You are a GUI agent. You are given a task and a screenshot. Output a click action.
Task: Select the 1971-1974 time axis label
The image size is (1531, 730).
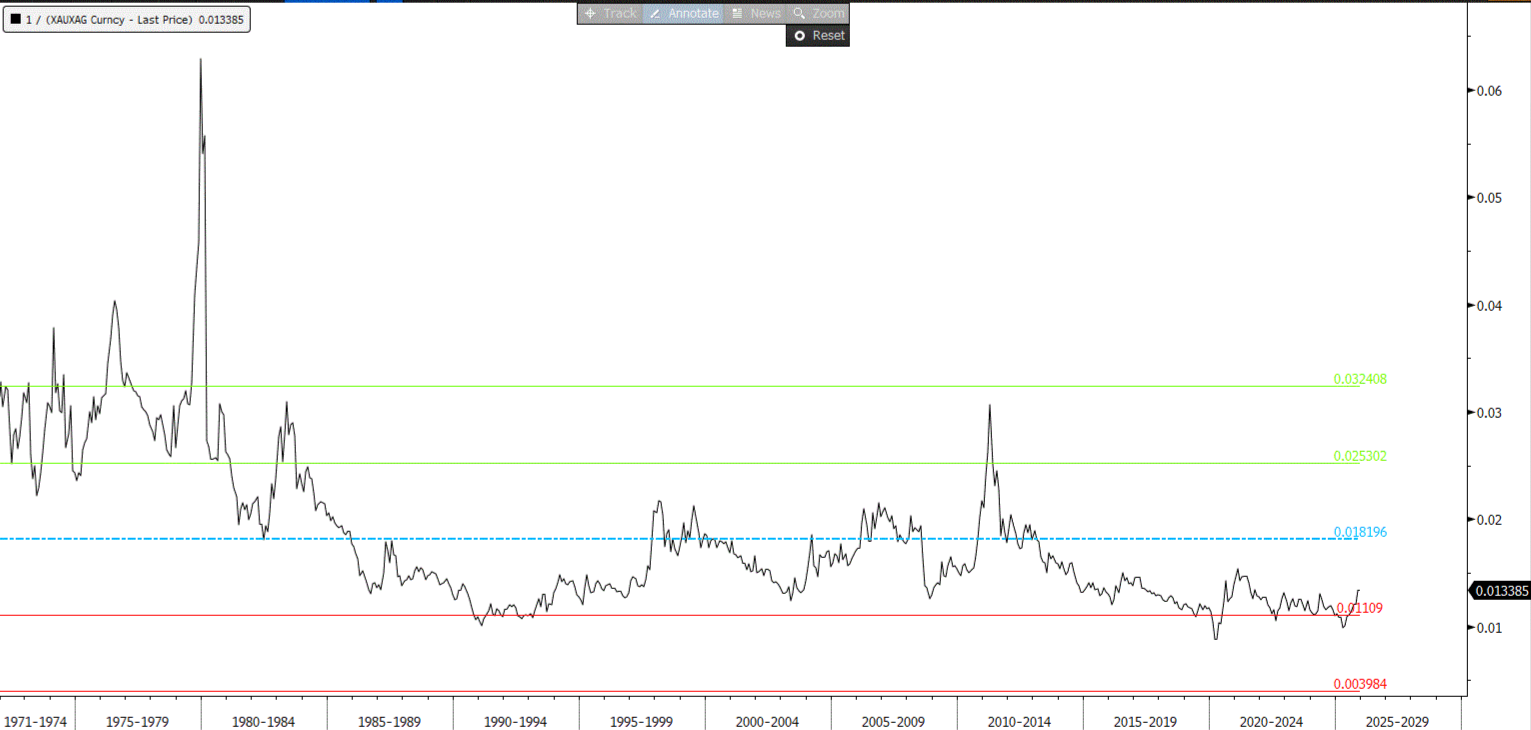(x=36, y=721)
